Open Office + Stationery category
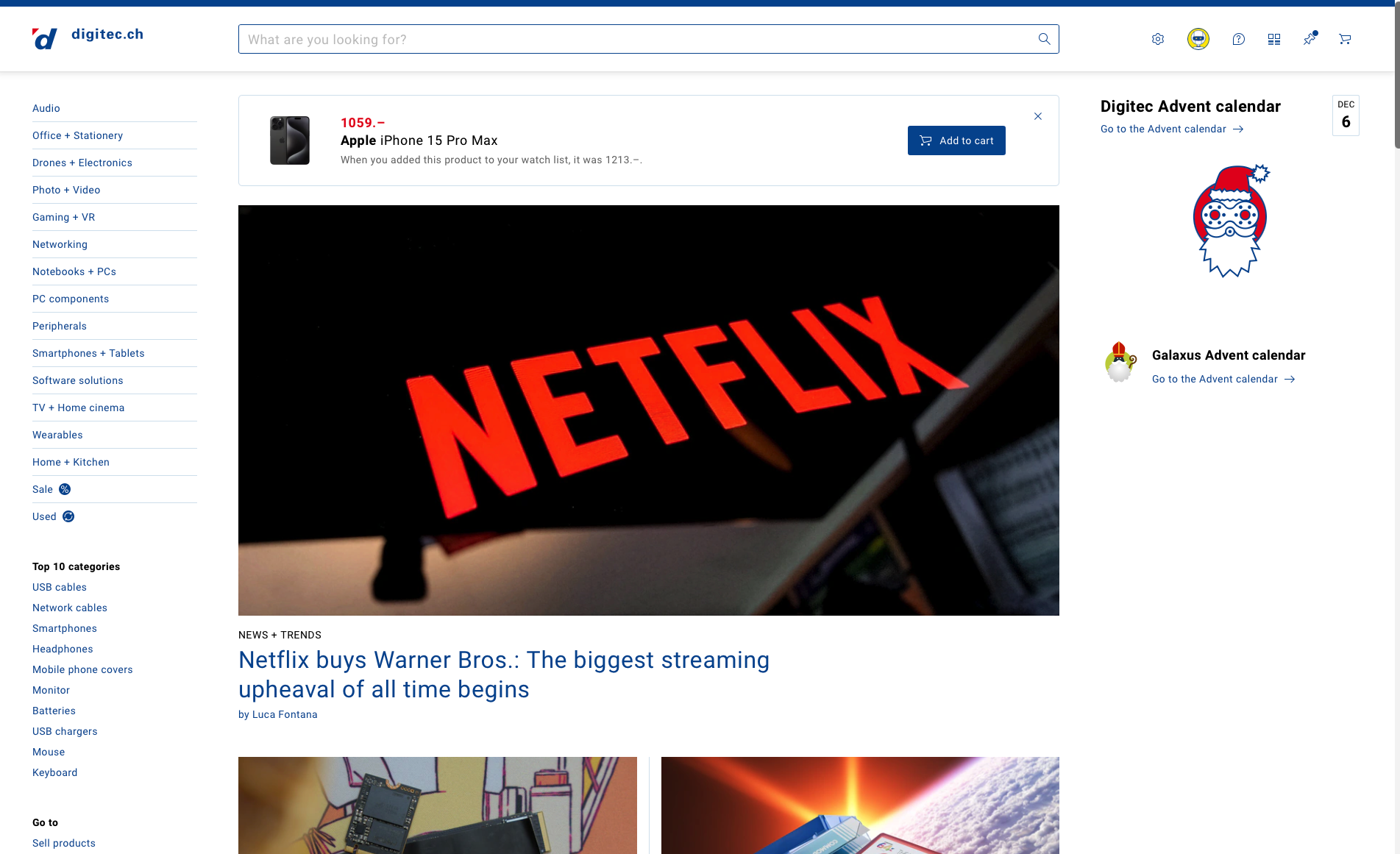Screen dimensions: 1400x854 pos(77,135)
